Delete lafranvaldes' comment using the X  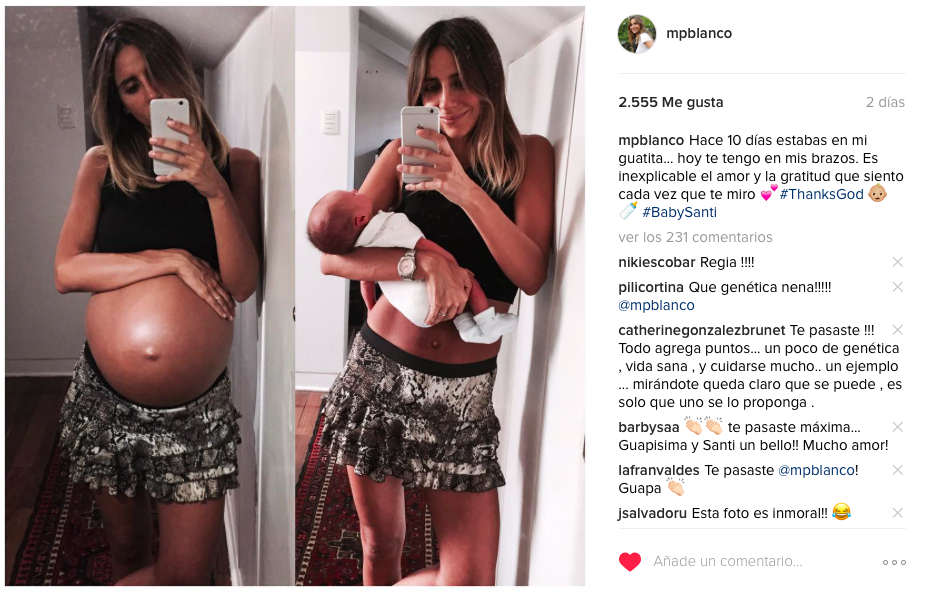897,470
